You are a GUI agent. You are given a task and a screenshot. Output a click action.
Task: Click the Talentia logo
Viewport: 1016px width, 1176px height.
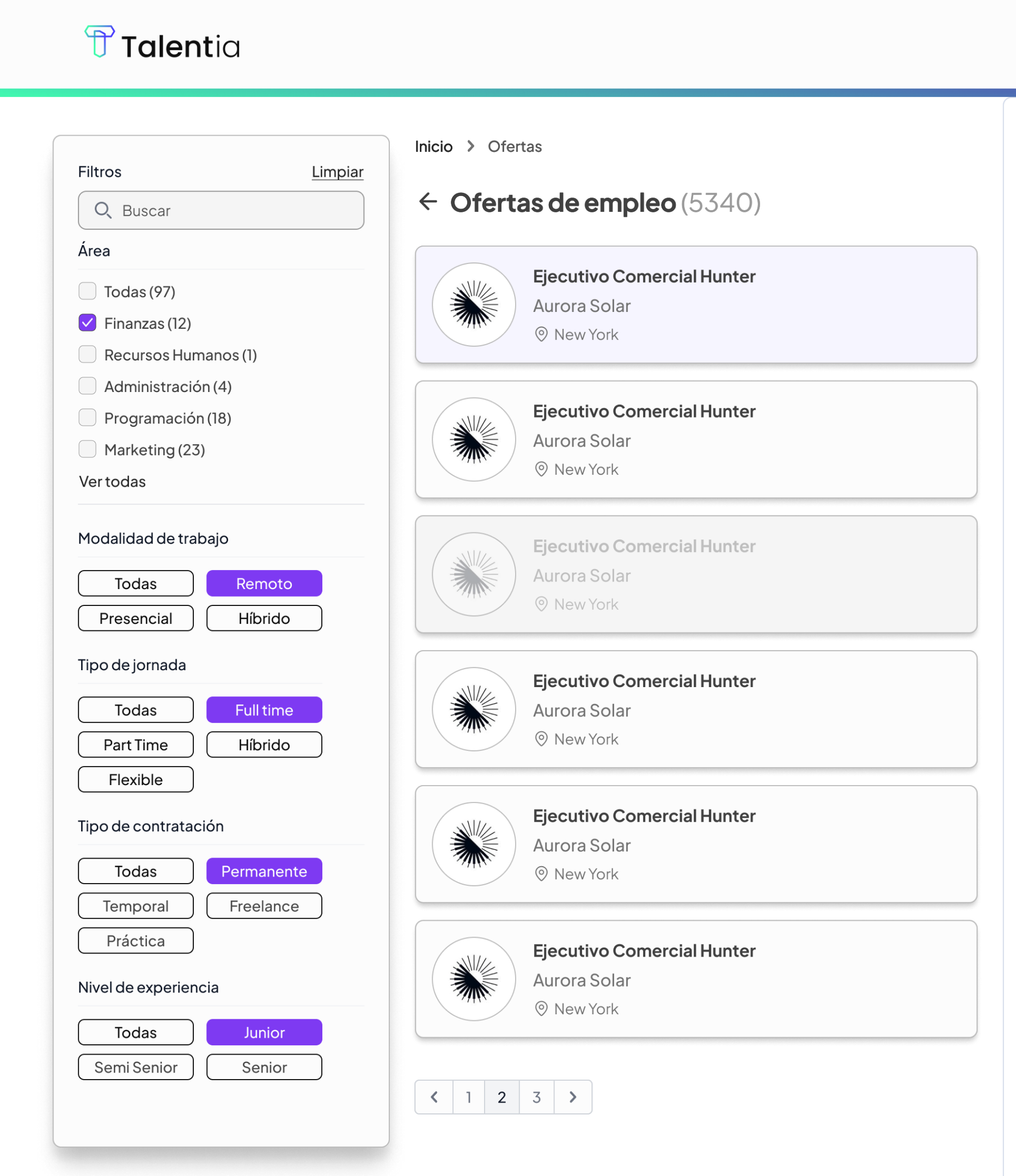pos(162,44)
